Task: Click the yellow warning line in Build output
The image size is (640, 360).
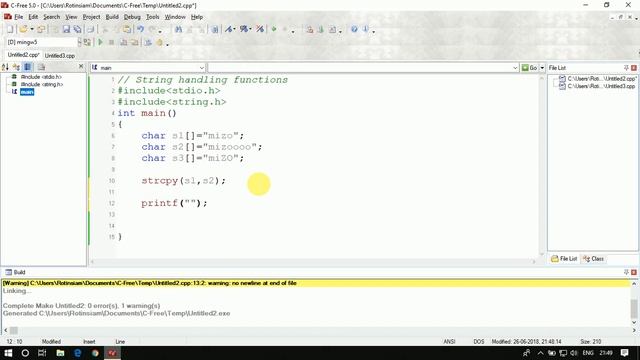Action: coord(316,283)
